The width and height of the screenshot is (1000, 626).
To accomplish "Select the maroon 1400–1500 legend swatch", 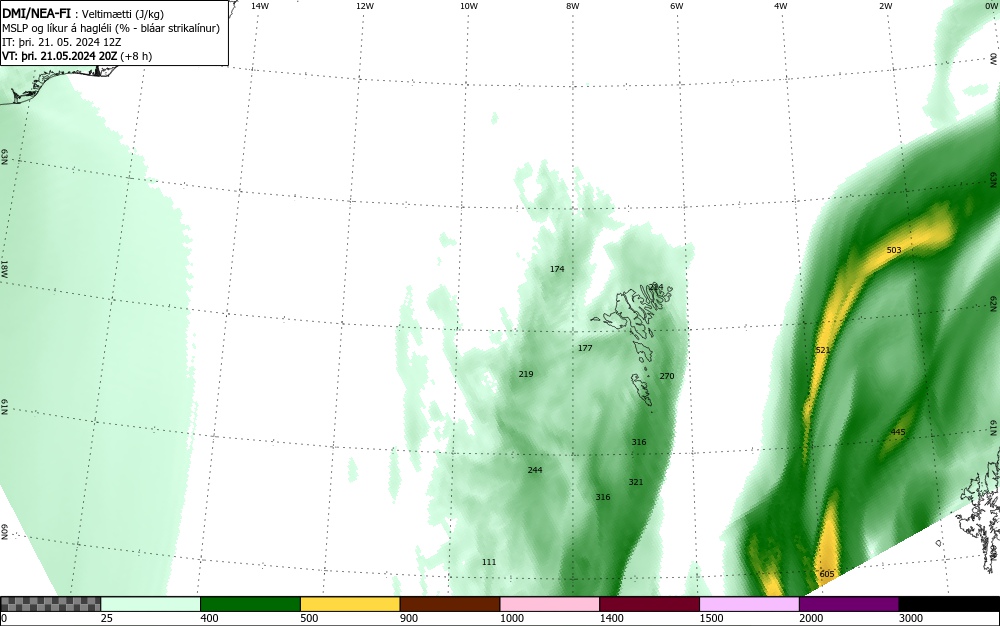I will 649,604.
